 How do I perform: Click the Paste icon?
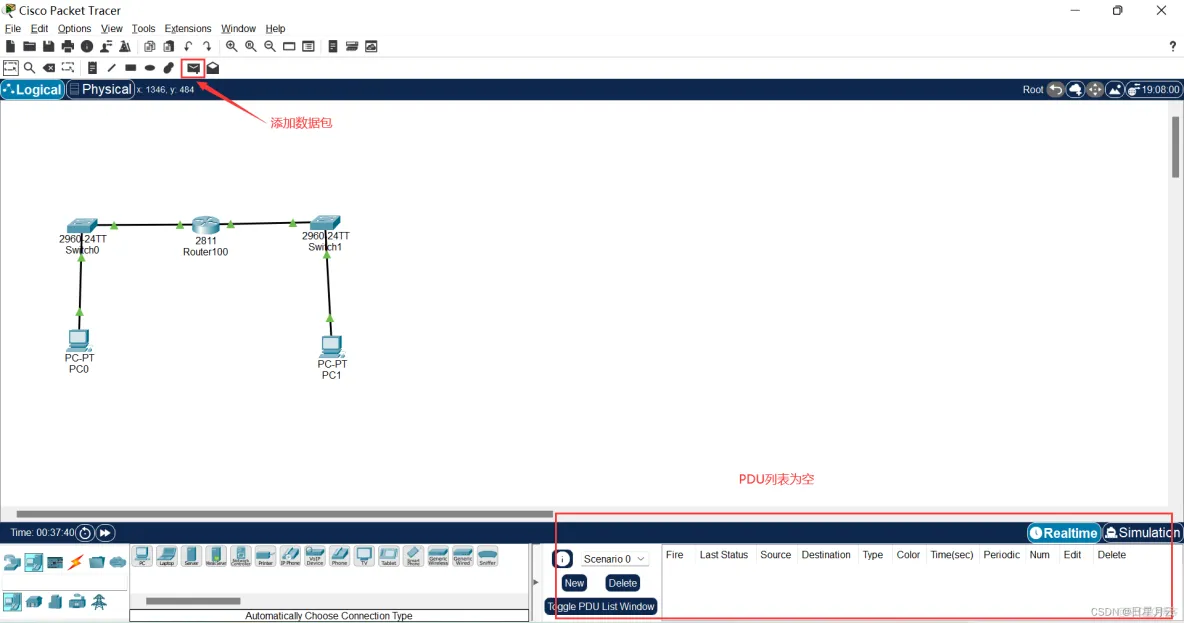coord(168,47)
